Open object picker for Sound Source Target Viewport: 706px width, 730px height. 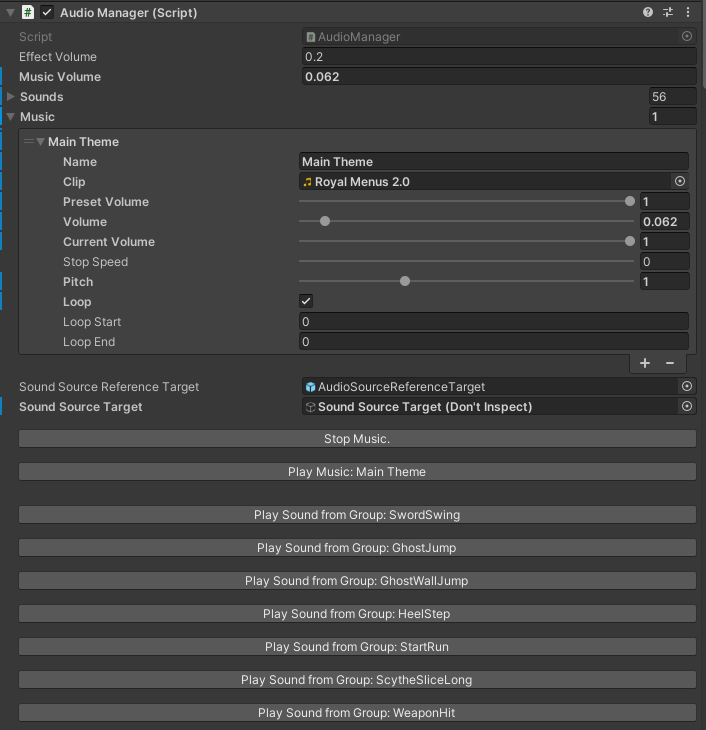pos(686,406)
